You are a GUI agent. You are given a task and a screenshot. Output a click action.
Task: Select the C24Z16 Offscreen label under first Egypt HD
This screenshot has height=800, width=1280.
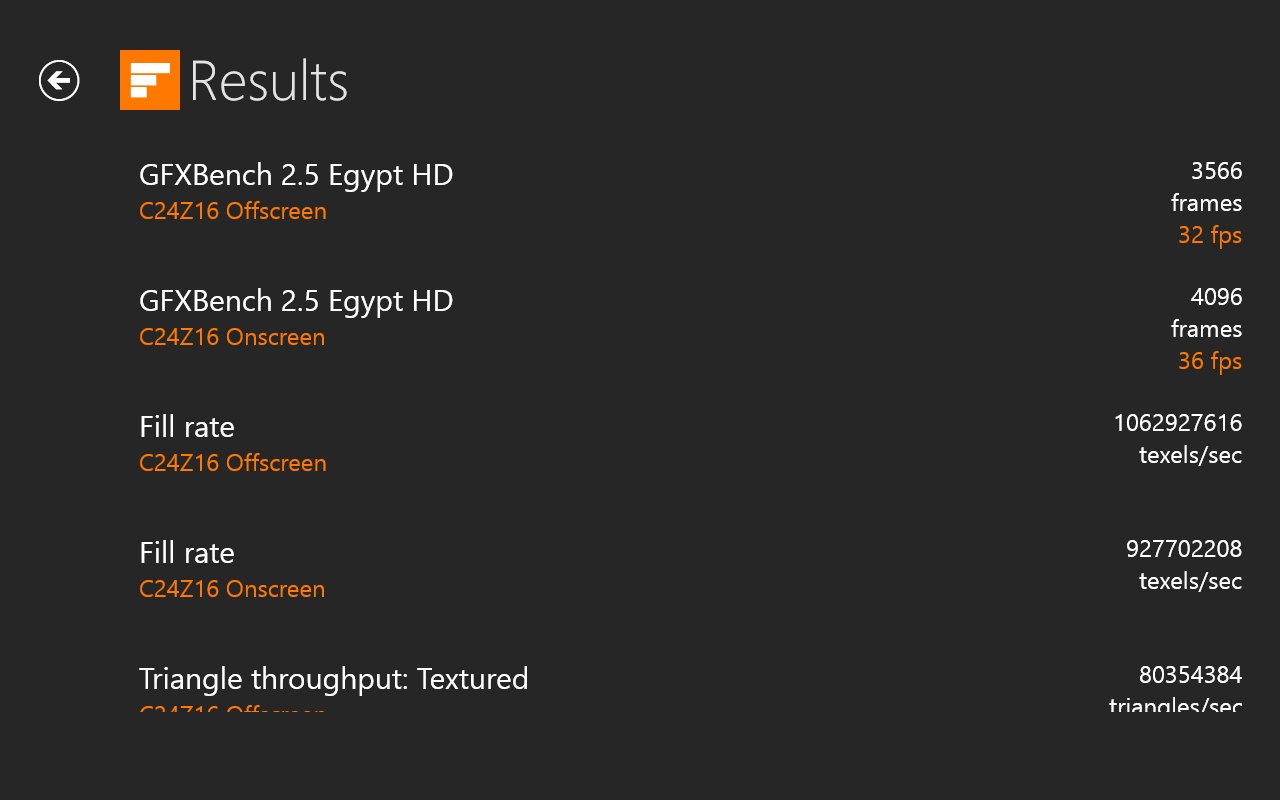233,211
